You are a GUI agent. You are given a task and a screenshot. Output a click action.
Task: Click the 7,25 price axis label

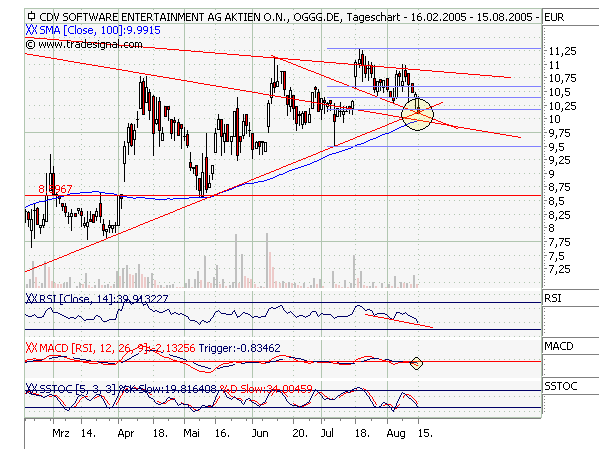point(559,269)
